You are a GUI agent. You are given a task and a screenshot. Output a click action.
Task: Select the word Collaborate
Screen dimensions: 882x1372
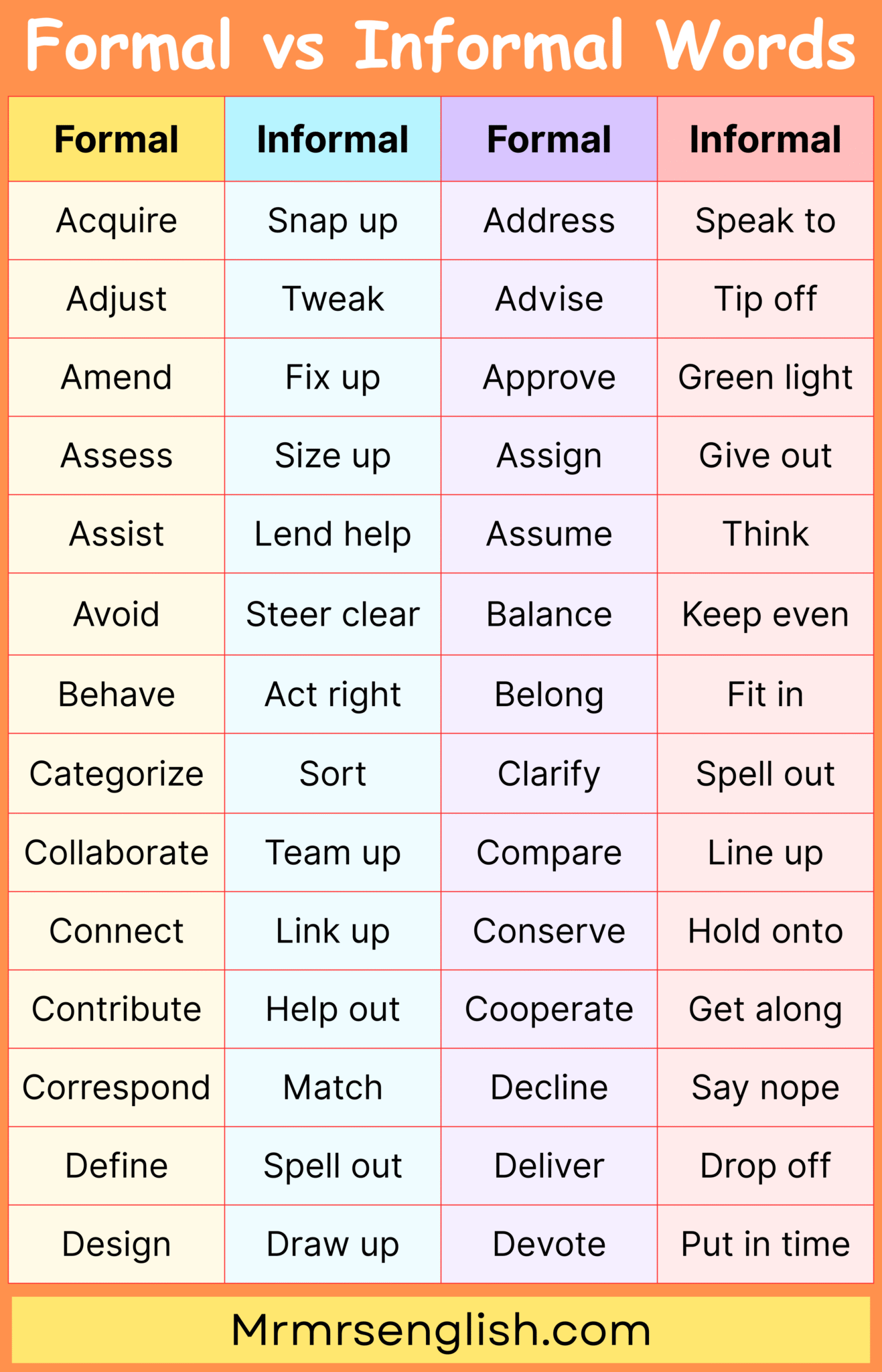(117, 853)
